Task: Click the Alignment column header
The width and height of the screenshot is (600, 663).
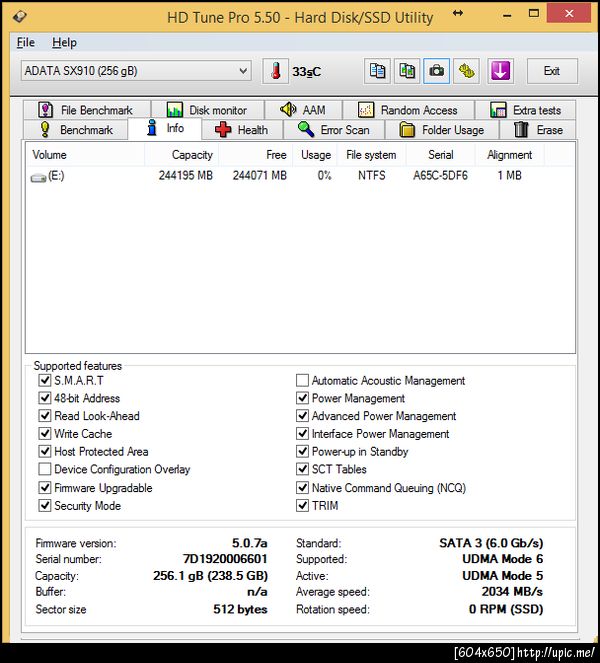Action: (x=510, y=155)
